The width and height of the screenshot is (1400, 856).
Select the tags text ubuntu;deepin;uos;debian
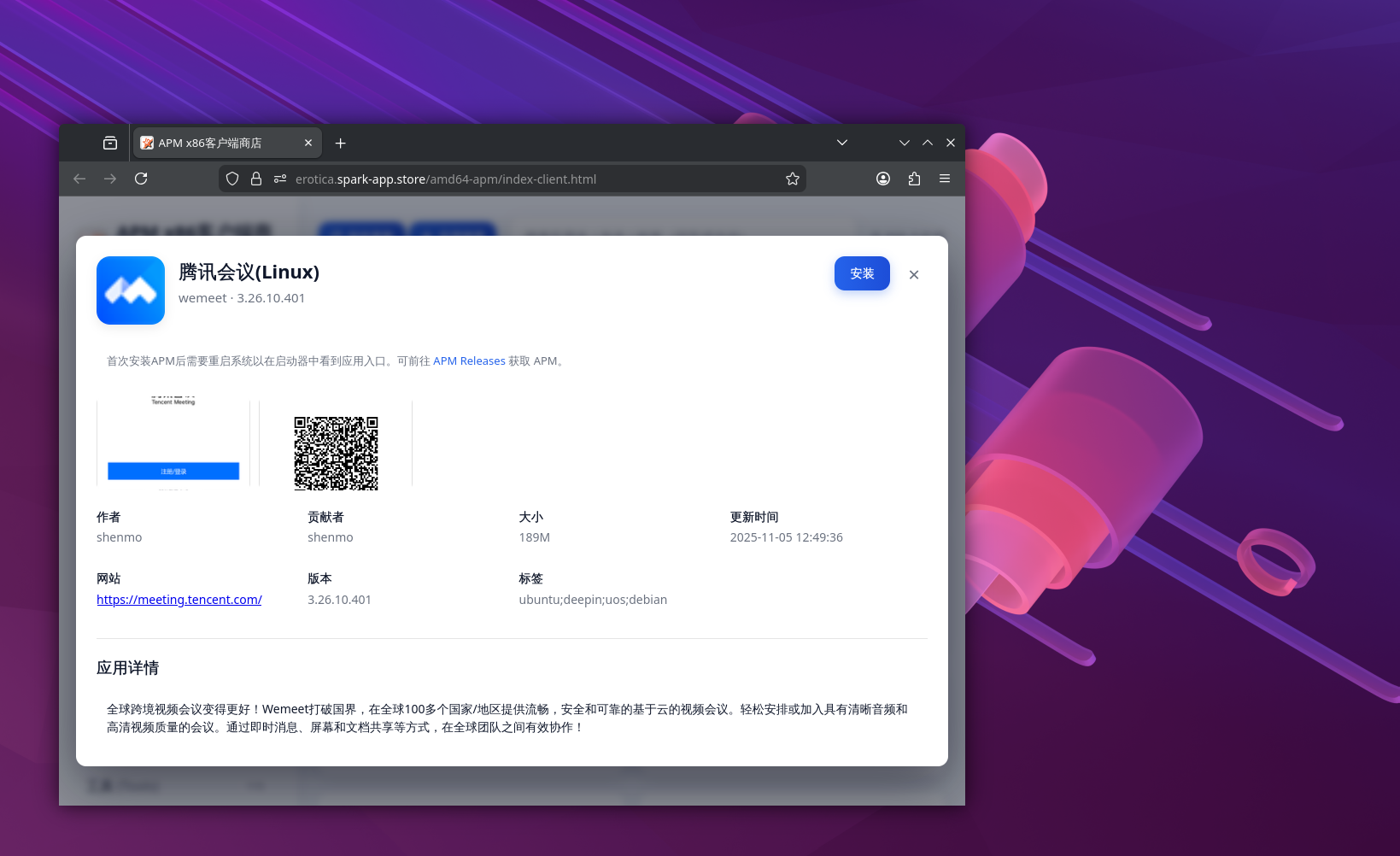click(x=593, y=600)
